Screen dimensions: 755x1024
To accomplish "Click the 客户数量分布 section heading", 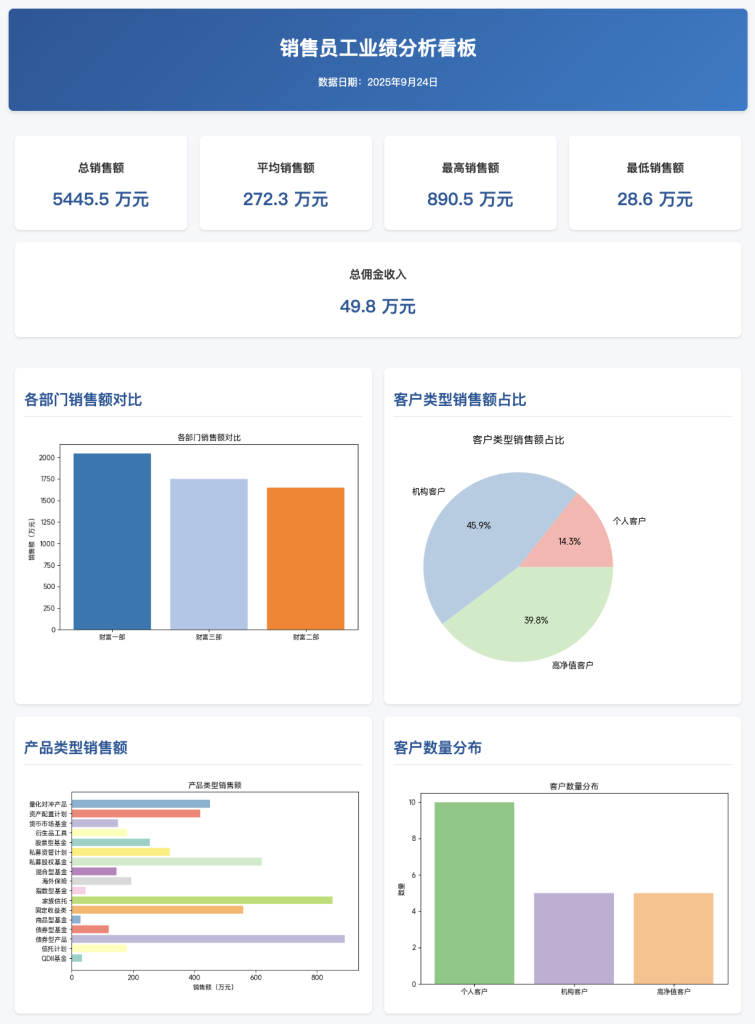I will pyautogui.click(x=438, y=748).
